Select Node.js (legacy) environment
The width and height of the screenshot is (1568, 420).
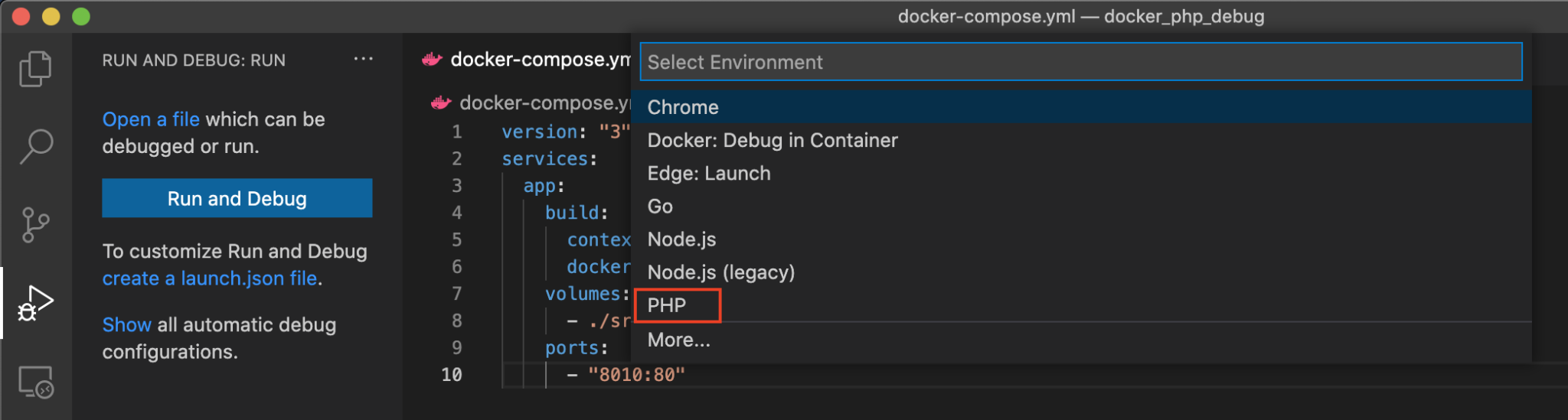pos(1081,272)
